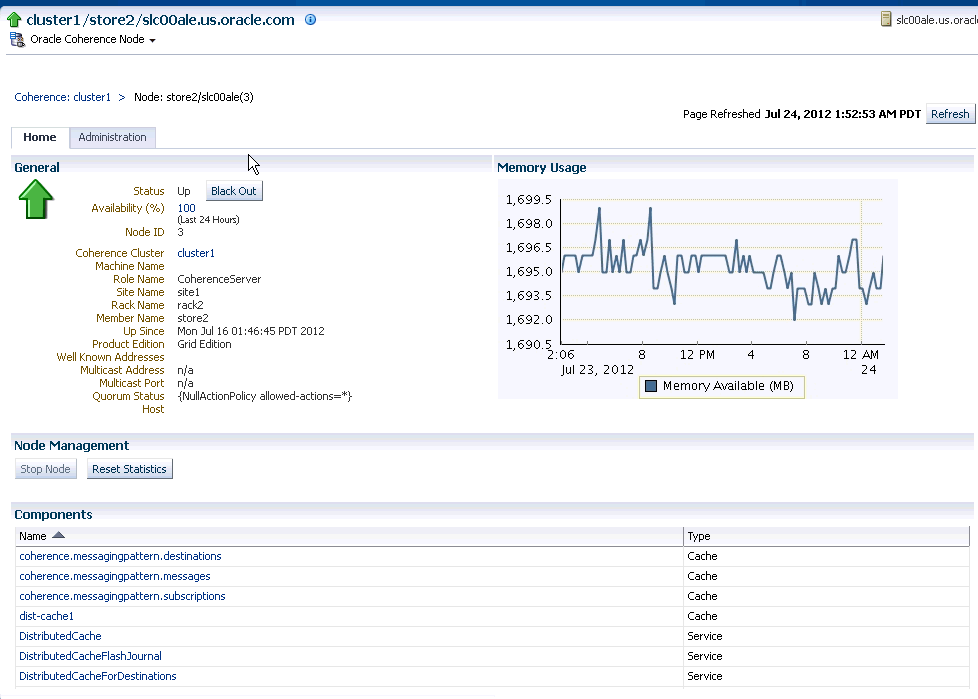Click the Stop Node button
The image size is (978, 699).
46,469
